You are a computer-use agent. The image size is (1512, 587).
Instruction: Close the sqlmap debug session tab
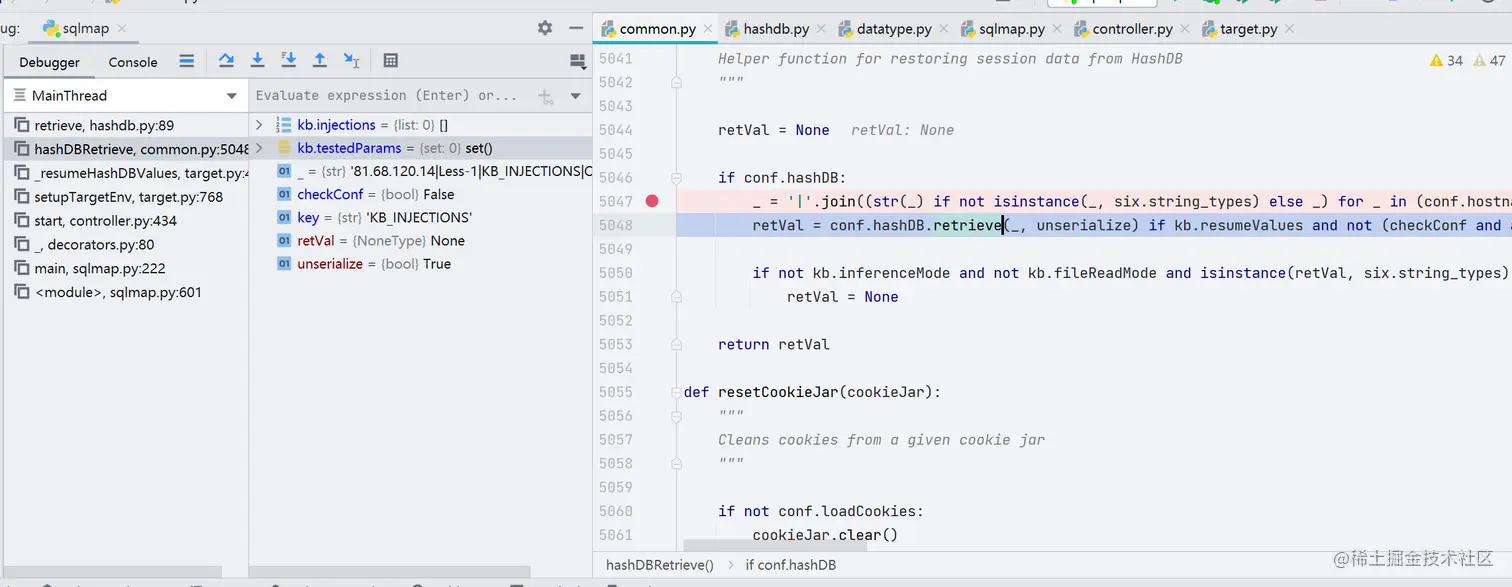point(123,29)
